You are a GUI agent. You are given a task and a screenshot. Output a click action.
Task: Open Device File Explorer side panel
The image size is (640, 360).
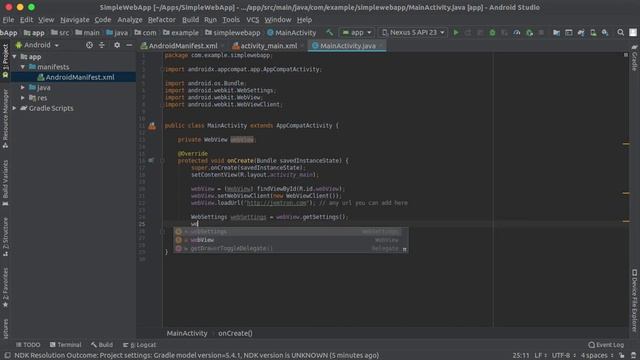click(634, 300)
